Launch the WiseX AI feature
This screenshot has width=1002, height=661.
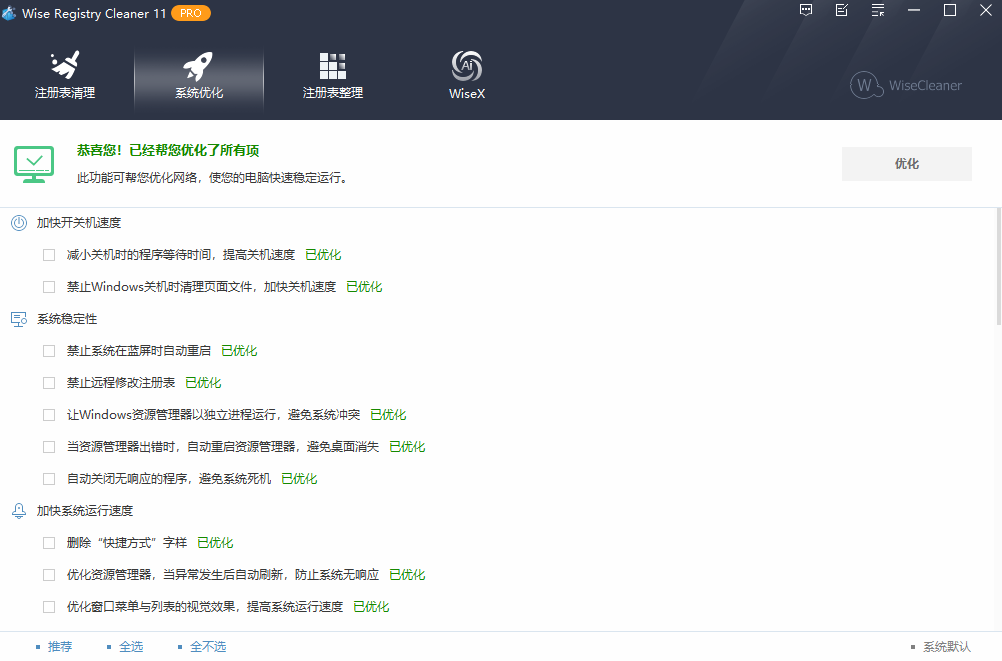[466, 75]
